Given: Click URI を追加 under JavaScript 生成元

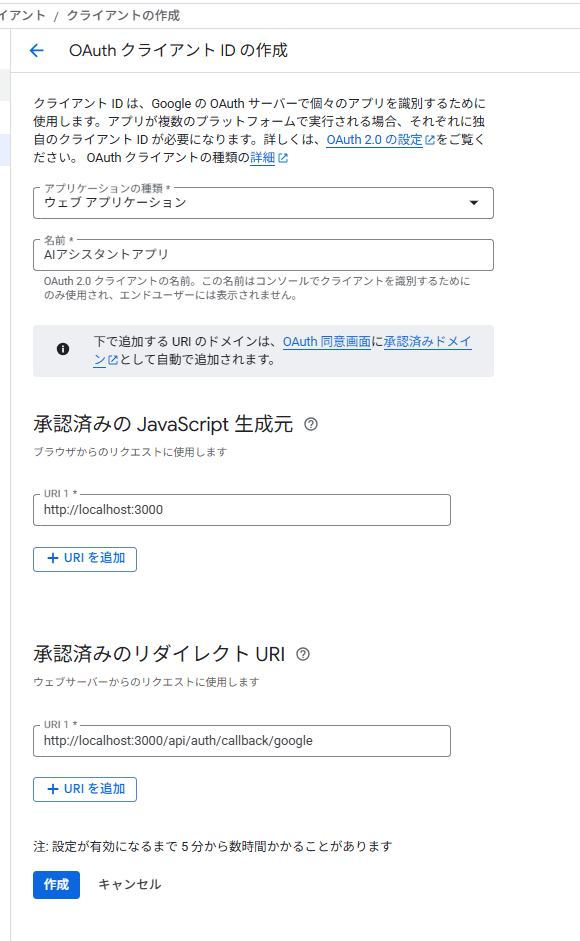Looking at the screenshot, I should 85,559.
